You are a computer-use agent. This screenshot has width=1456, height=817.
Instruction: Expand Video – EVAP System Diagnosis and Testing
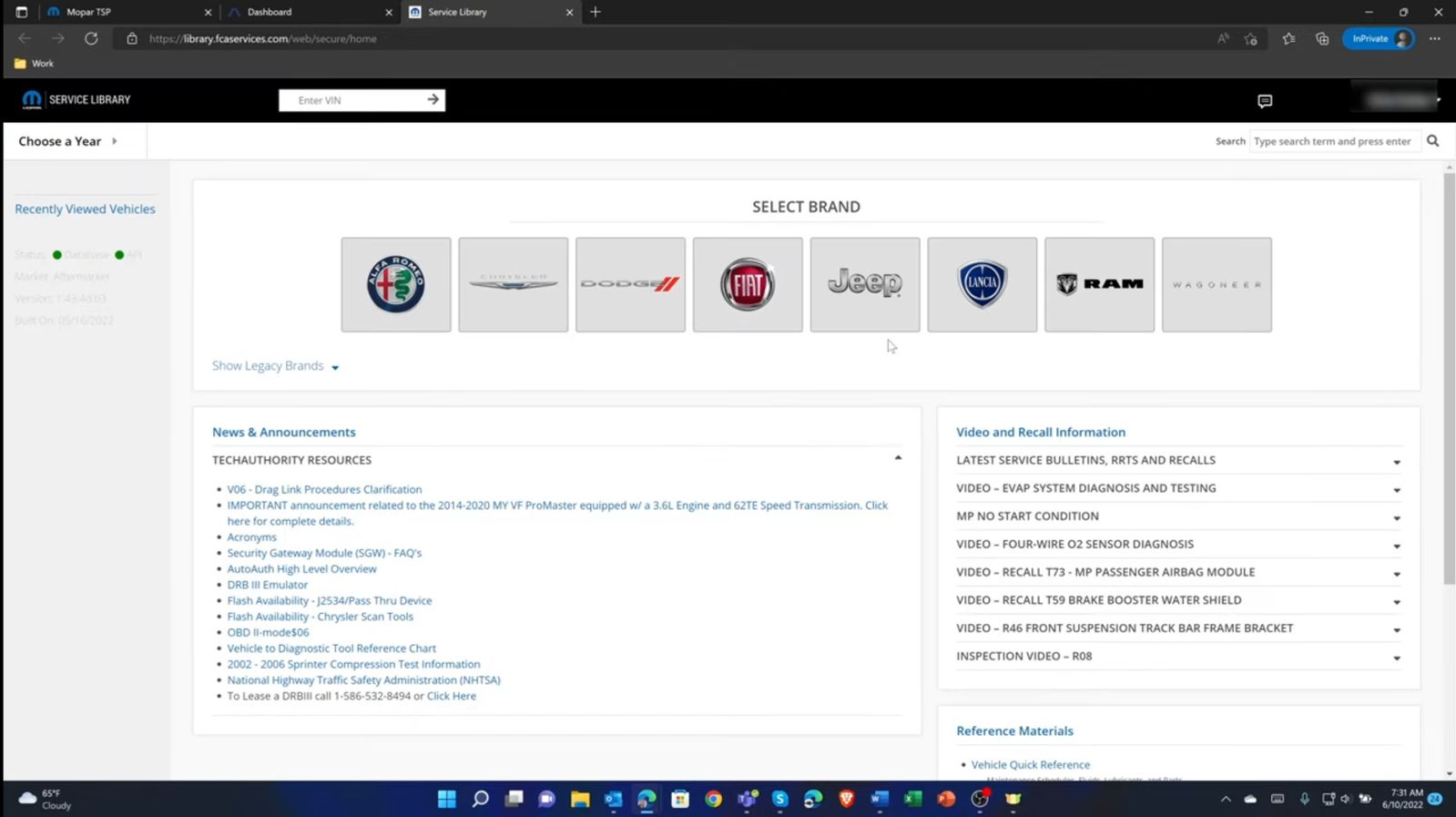(x=1178, y=488)
